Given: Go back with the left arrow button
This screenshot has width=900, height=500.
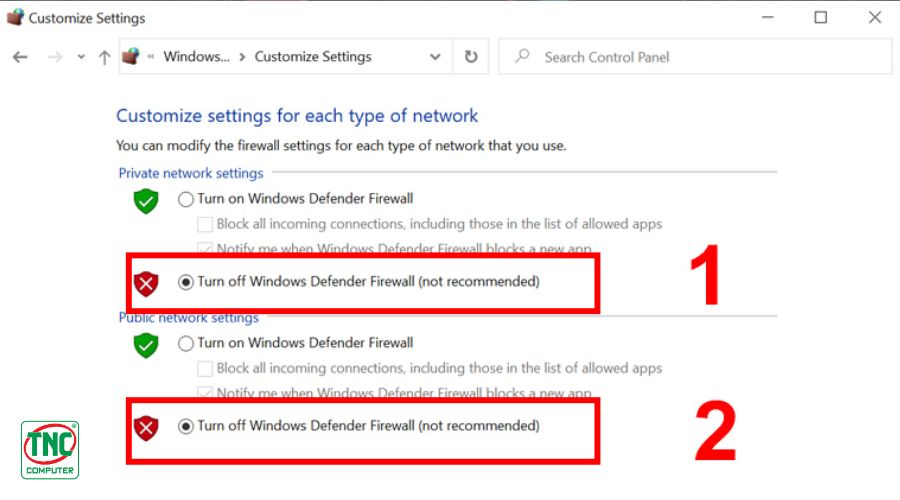Looking at the screenshot, I should click(20, 57).
